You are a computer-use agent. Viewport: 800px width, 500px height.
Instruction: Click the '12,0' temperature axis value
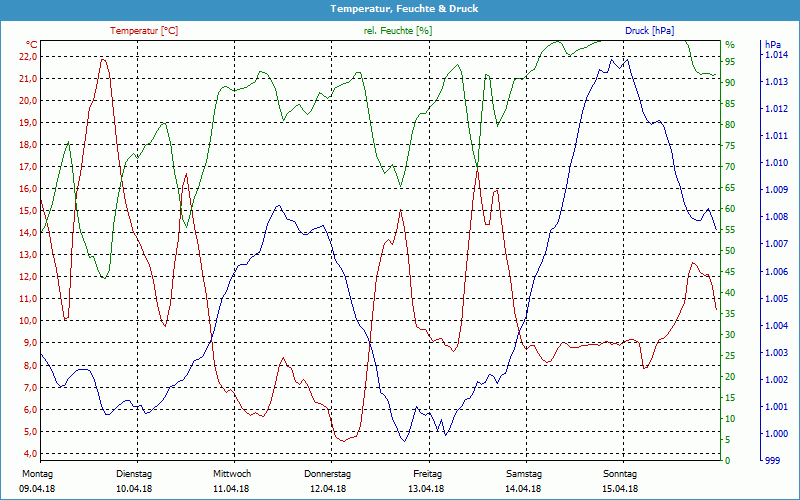pos(28,277)
